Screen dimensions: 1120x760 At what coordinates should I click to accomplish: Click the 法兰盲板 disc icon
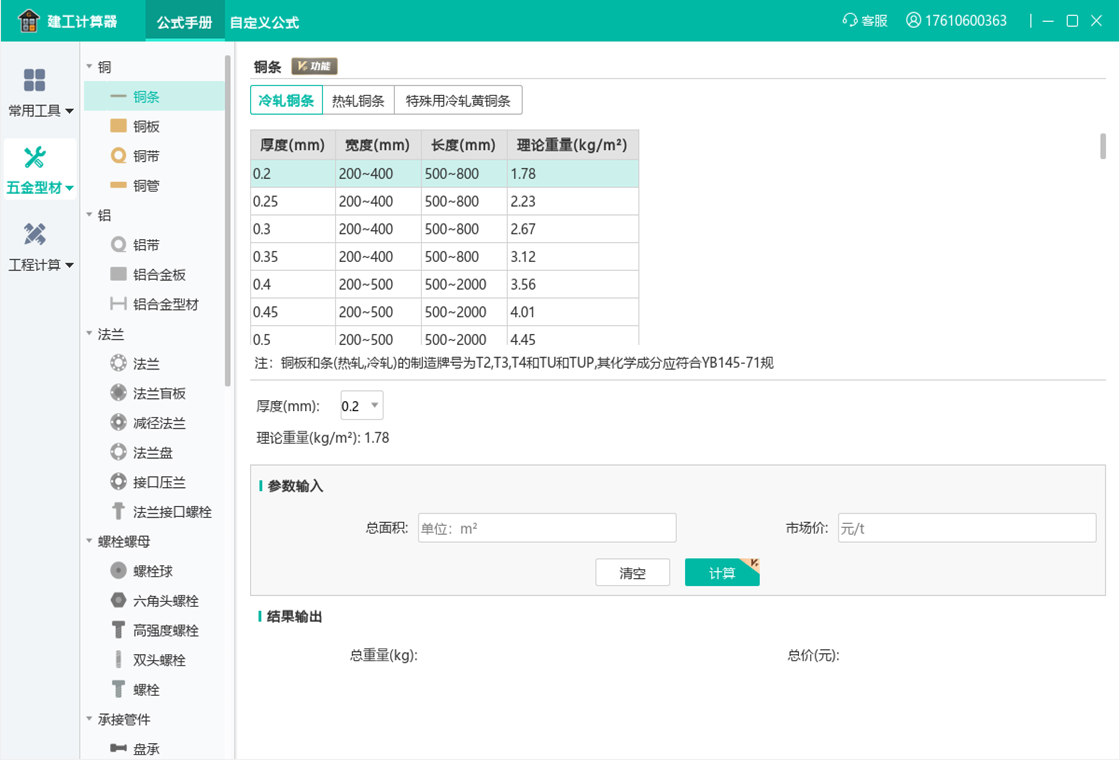coord(119,393)
